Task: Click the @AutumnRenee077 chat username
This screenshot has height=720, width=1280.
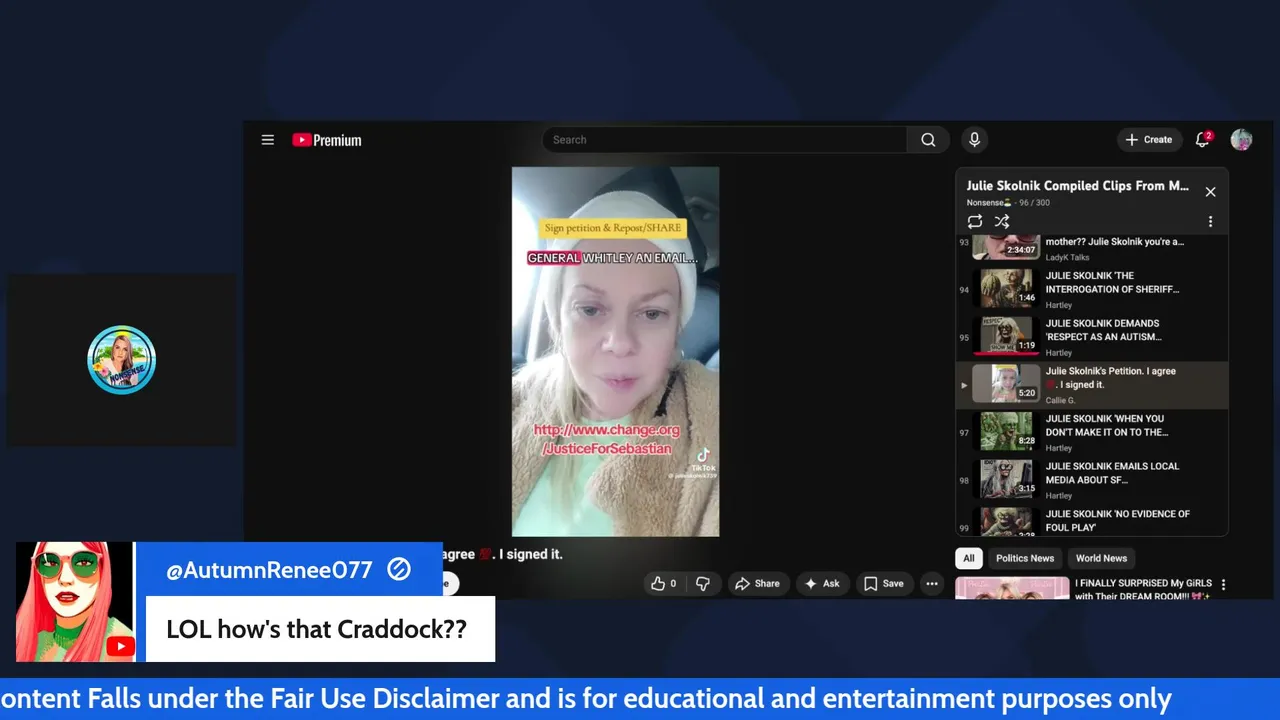Action: click(x=269, y=570)
